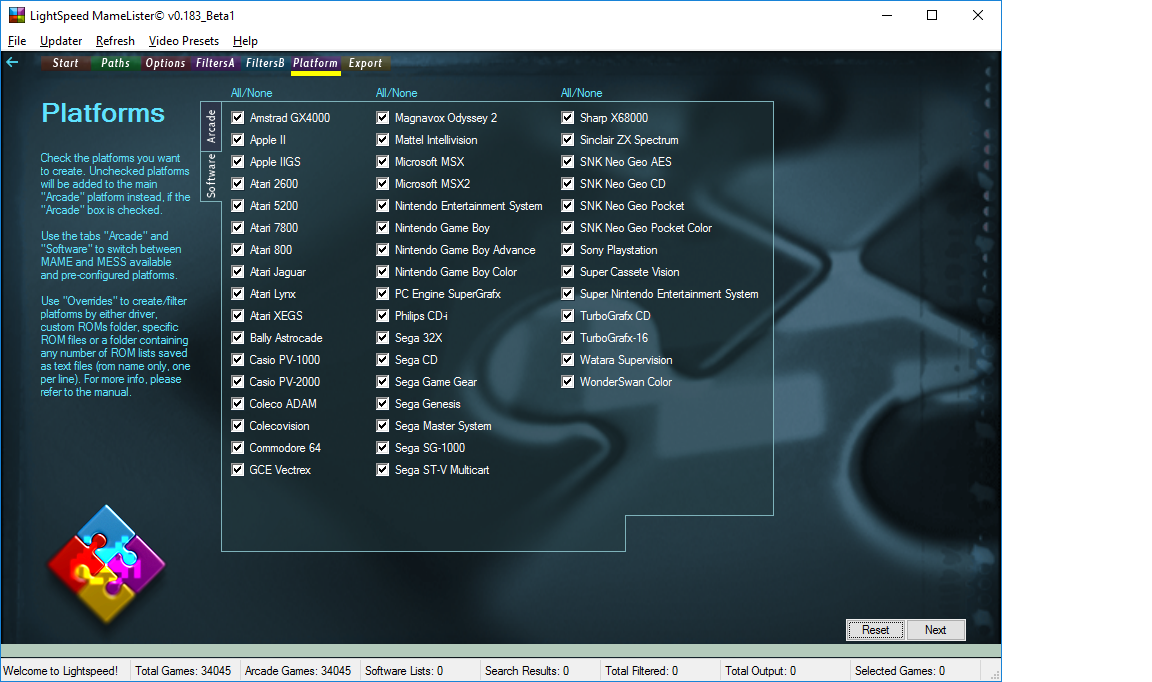
Task: Toggle the Sega ST-V Multicart checkbox
Action: point(383,470)
